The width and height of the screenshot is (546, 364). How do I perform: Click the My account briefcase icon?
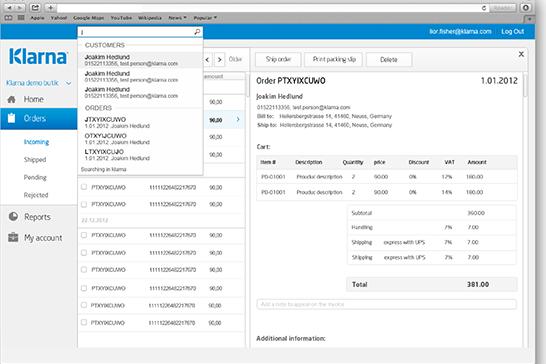[x=13, y=238]
